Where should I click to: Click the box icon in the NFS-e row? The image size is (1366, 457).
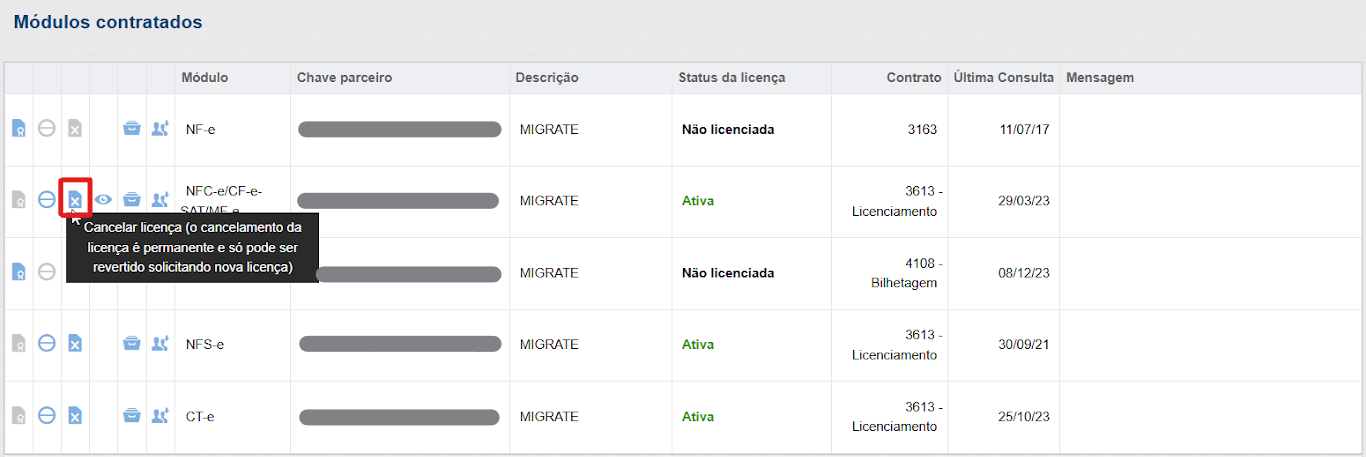coord(131,344)
